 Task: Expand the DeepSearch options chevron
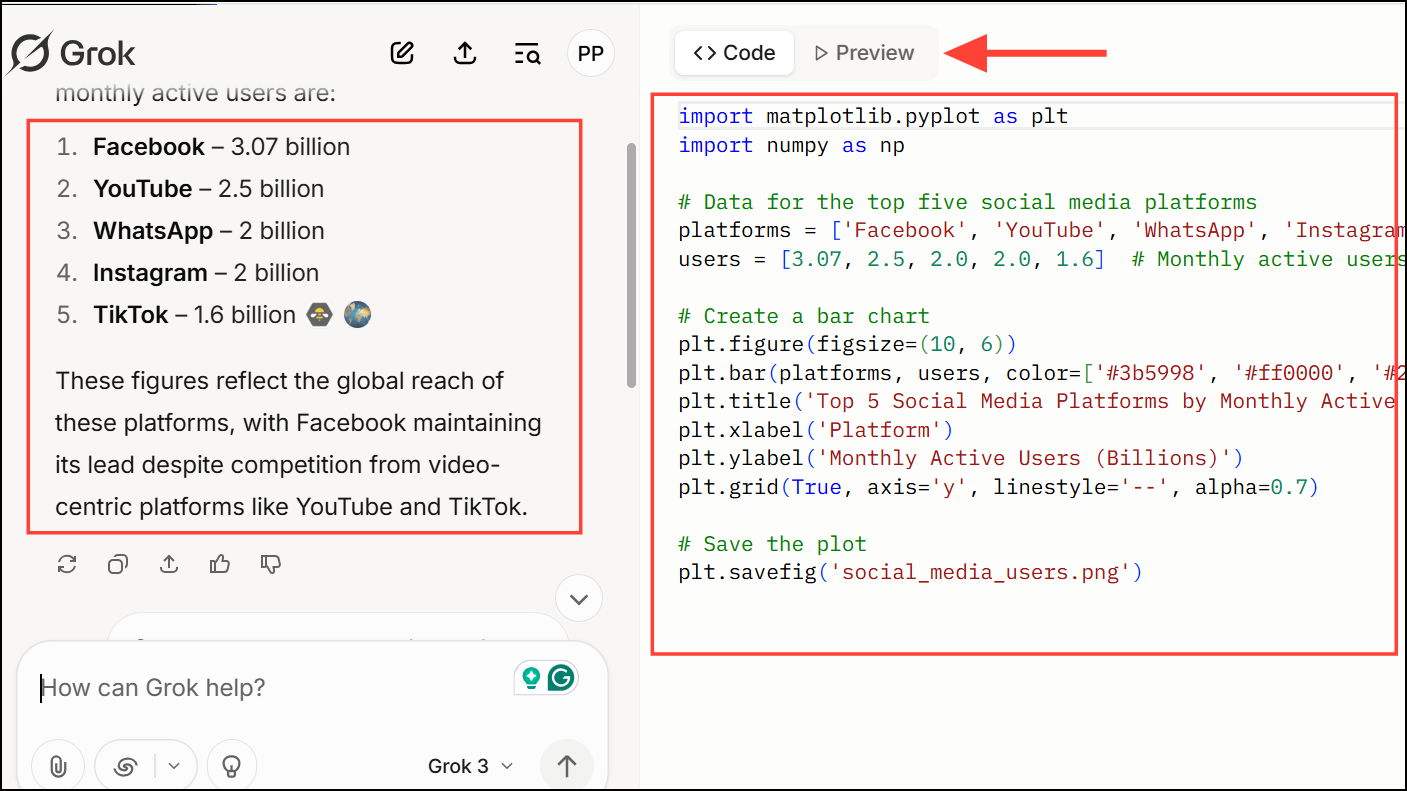[x=174, y=765]
